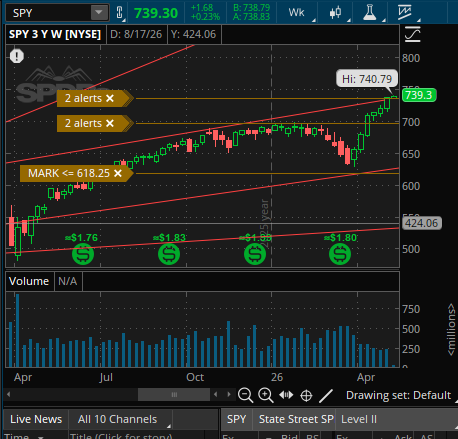Image resolution: width=458 pixels, height=439 pixels.
Task: Click the D: 8/17/26 date readout
Action: point(136,34)
